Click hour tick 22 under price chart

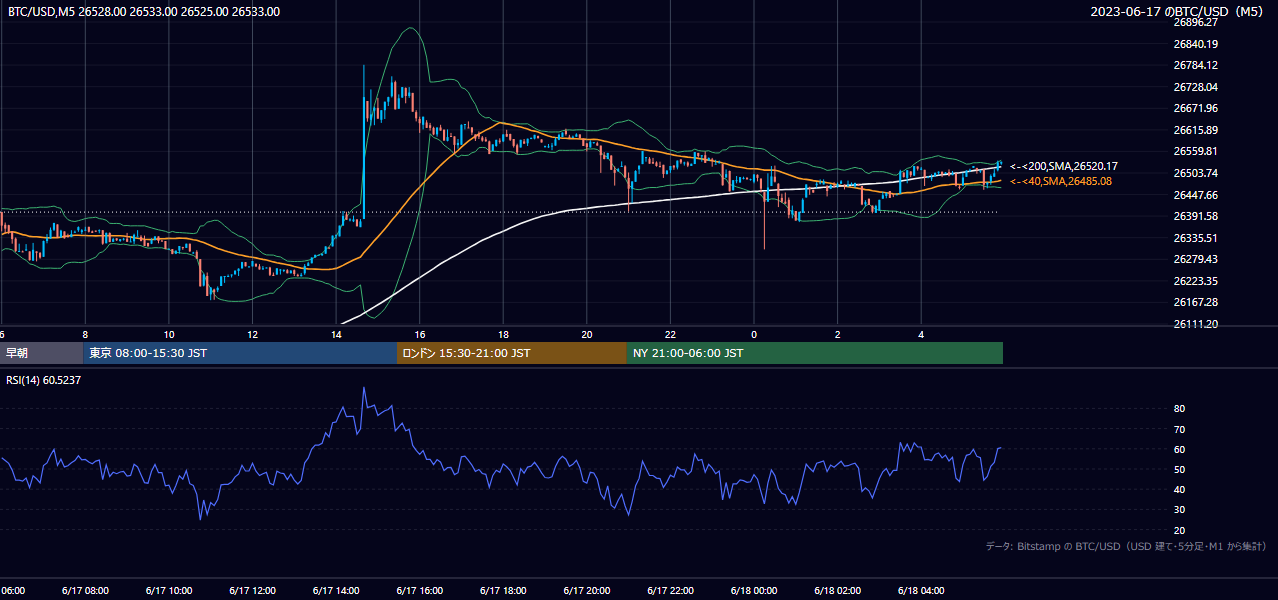click(671, 334)
